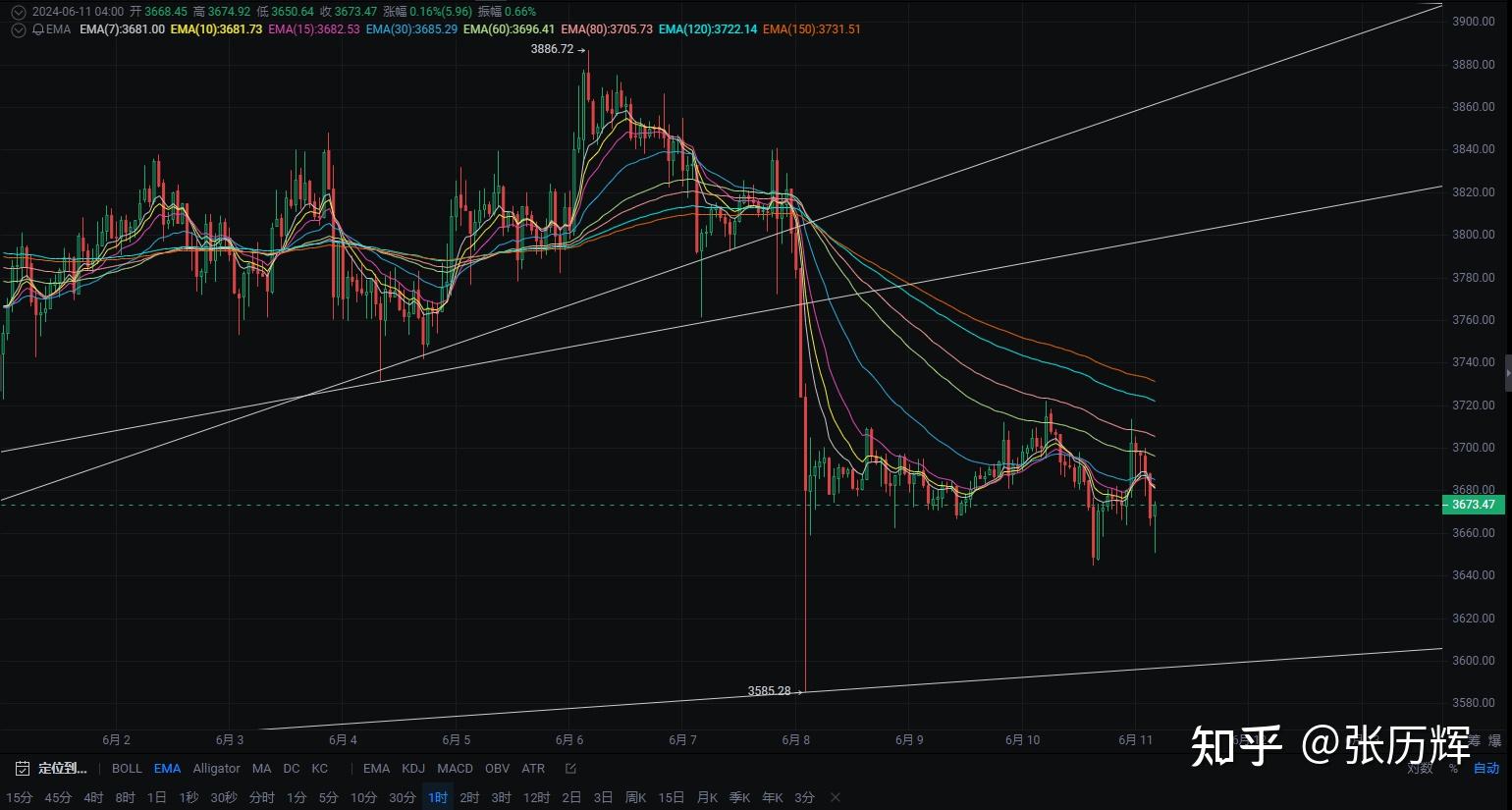Switch to the 3日 timeframe

[x=603, y=797]
